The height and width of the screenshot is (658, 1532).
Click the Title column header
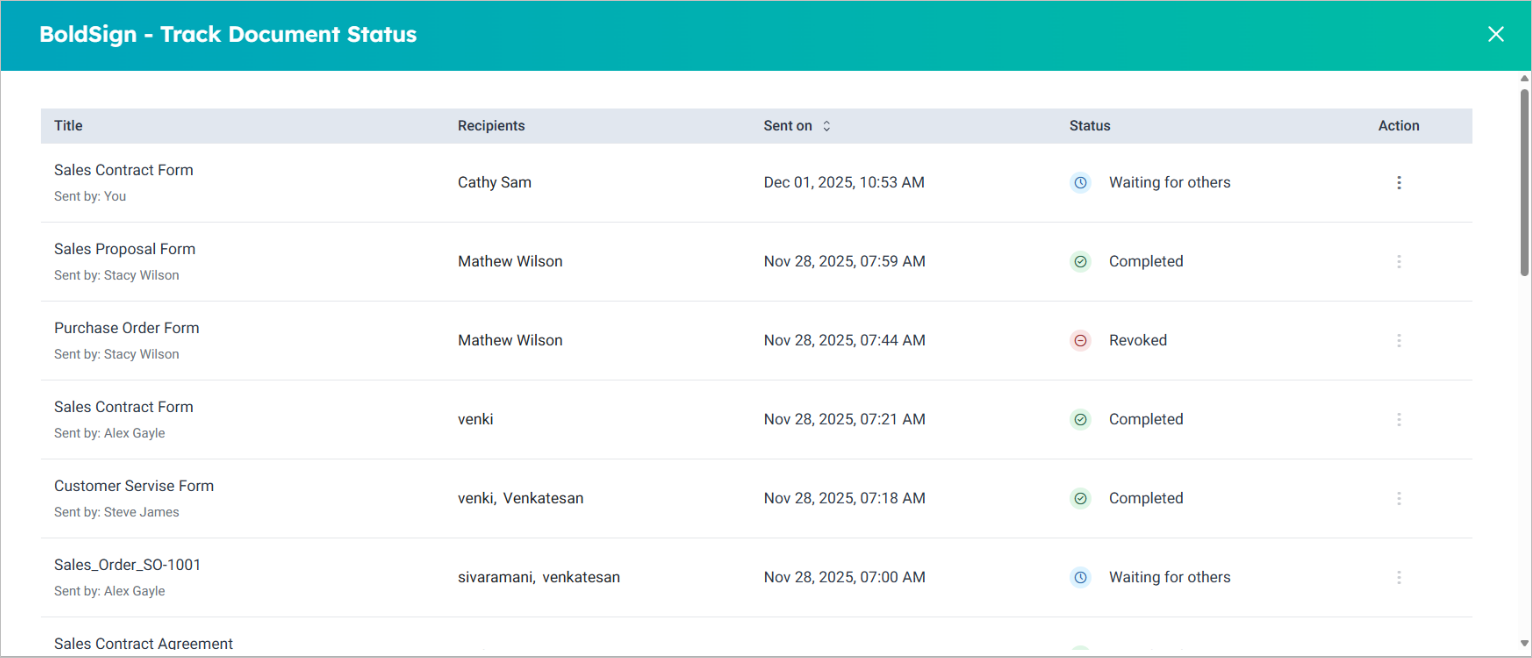(x=69, y=126)
